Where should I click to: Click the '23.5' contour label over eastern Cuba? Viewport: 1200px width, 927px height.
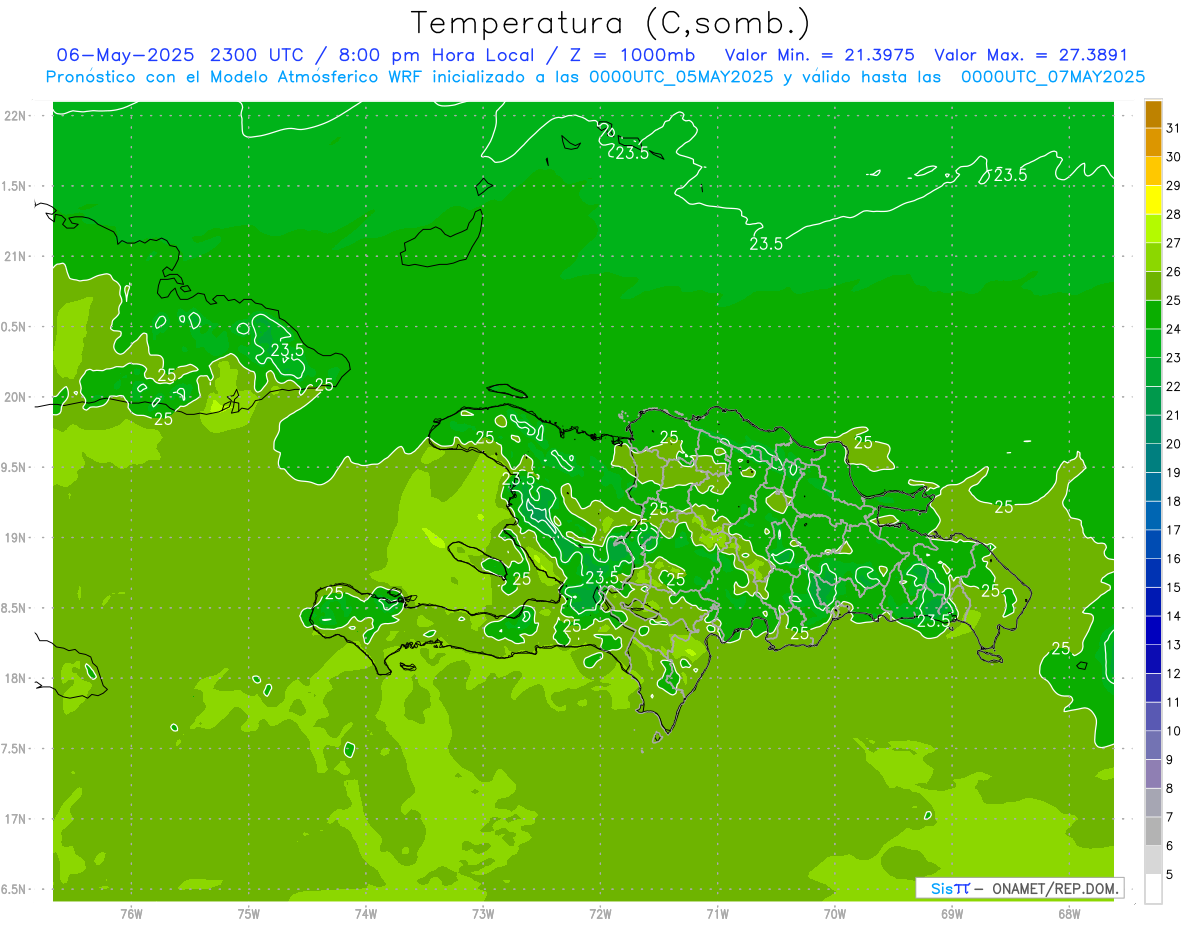(x=287, y=350)
